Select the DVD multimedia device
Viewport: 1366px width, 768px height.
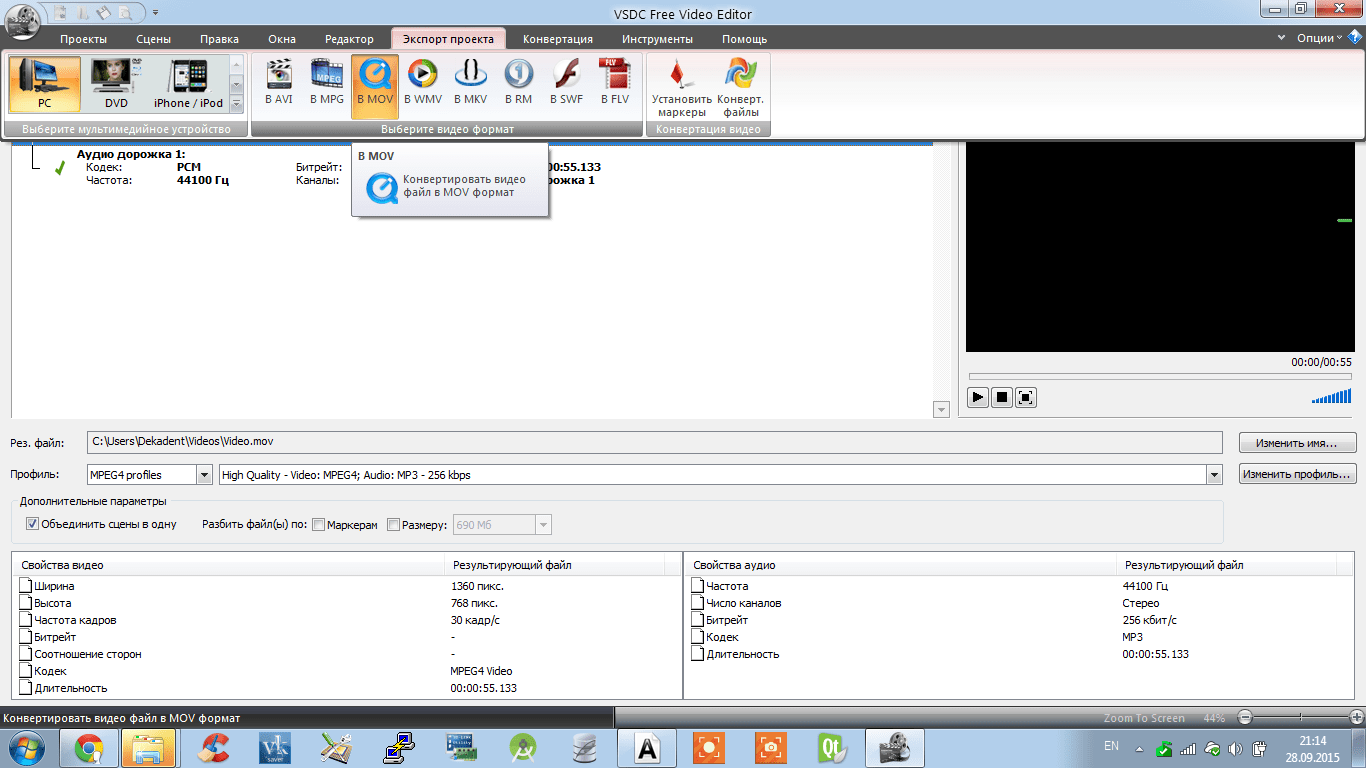coord(116,84)
